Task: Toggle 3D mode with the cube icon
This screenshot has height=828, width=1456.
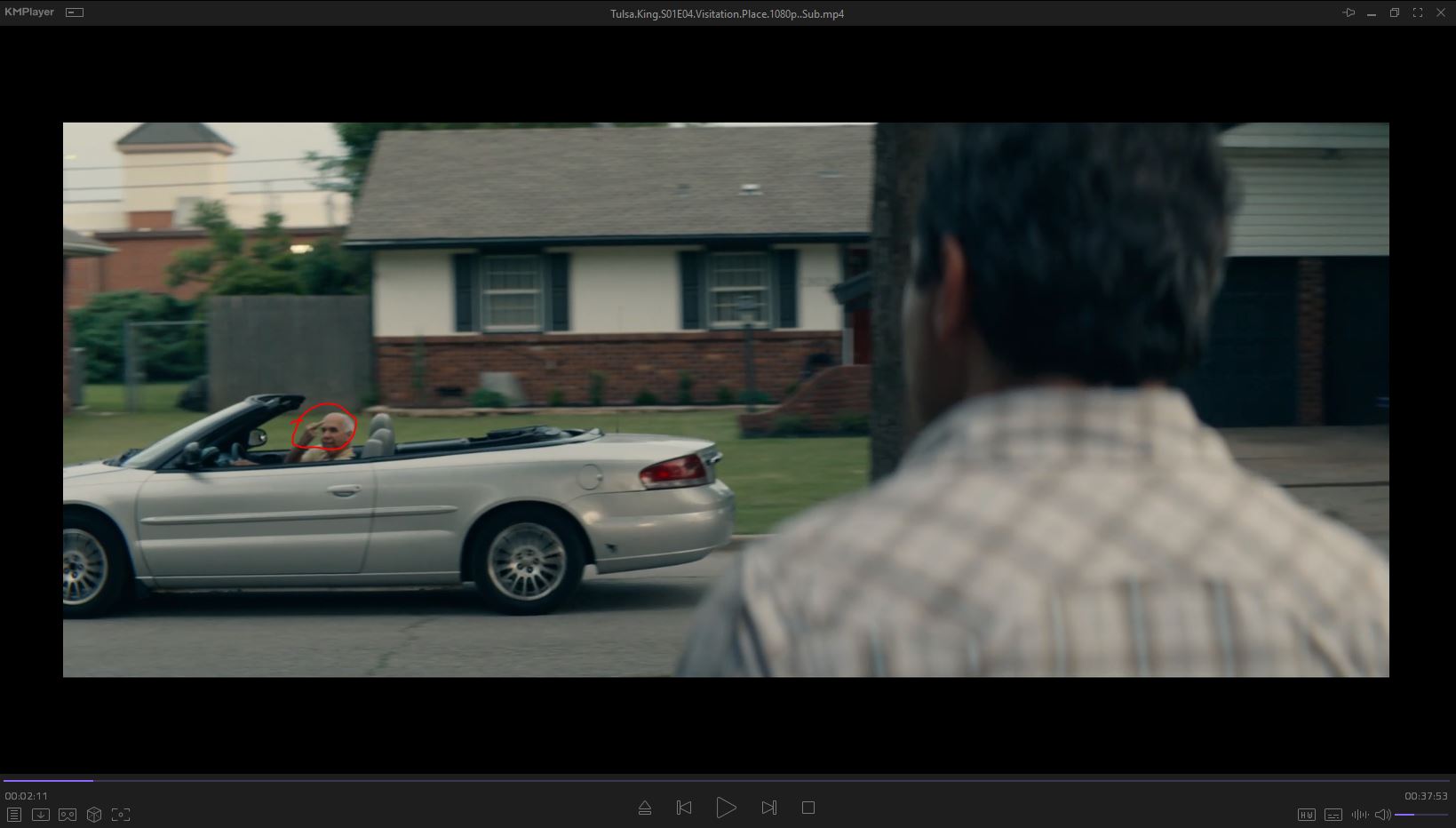Action: [x=94, y=815]
